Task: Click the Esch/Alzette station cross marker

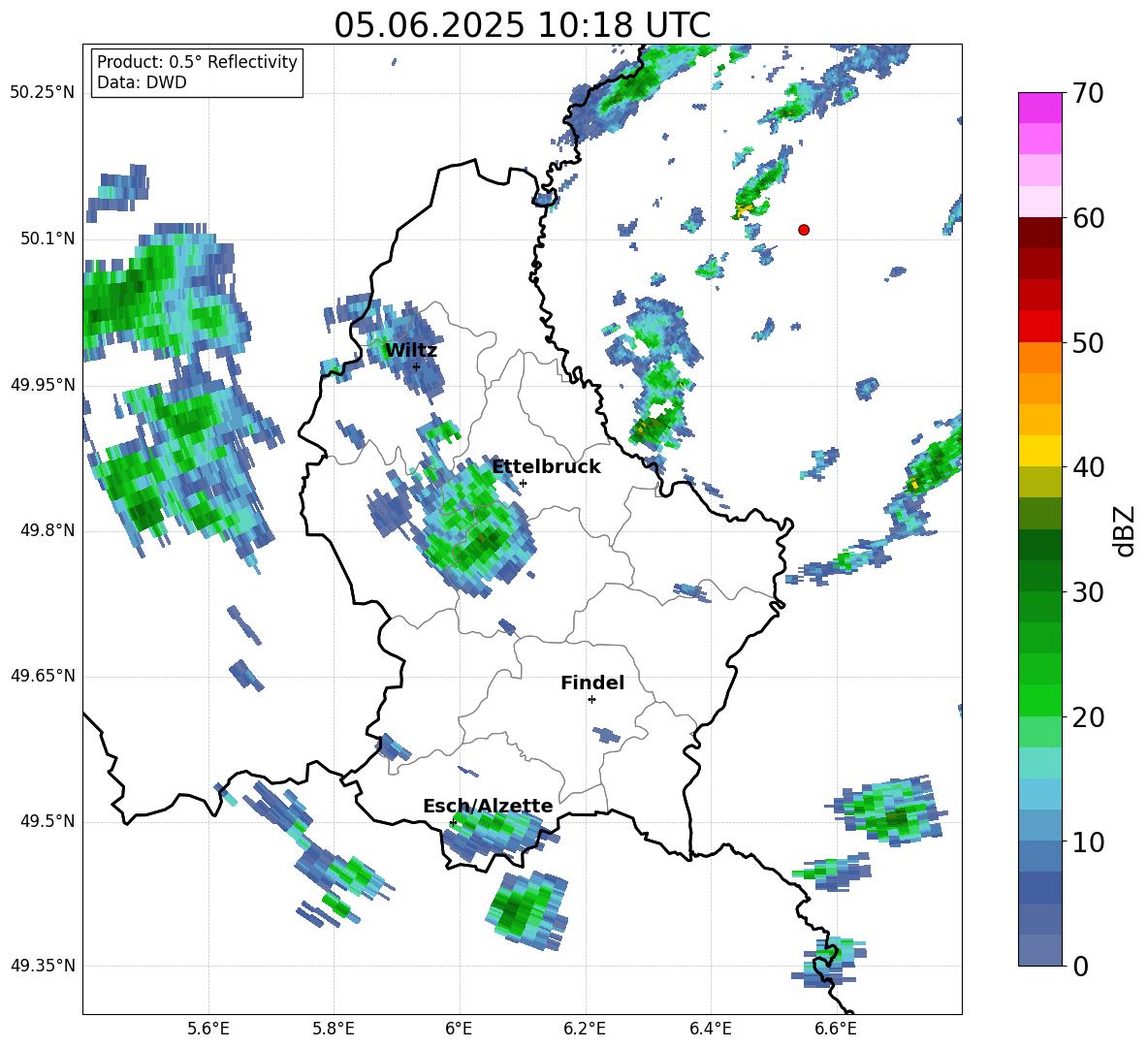Action: [x=453, y=822]
